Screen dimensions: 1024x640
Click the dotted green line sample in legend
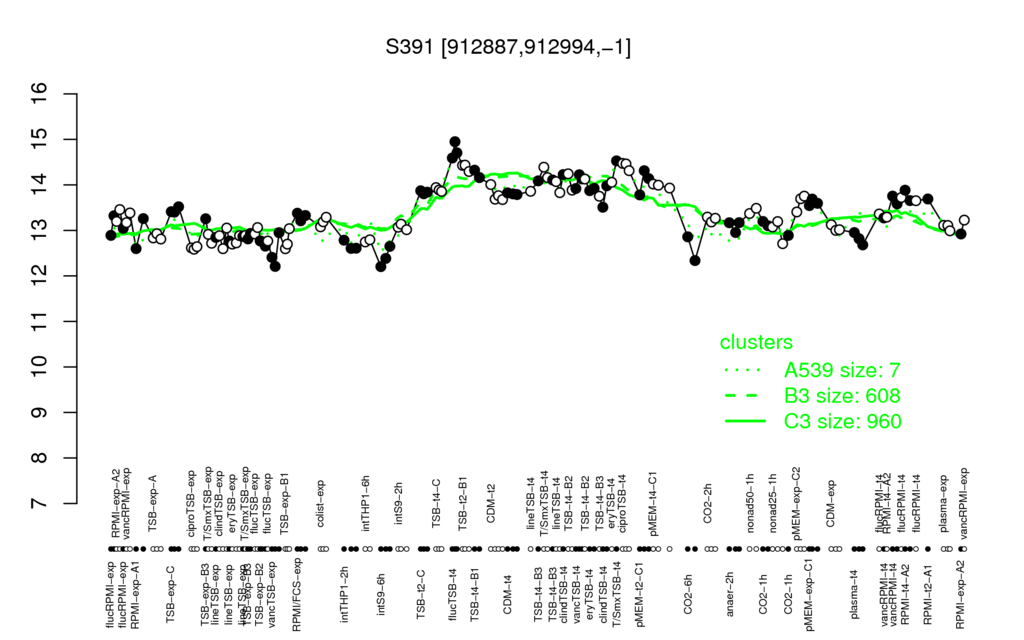(x=744, y=370)
